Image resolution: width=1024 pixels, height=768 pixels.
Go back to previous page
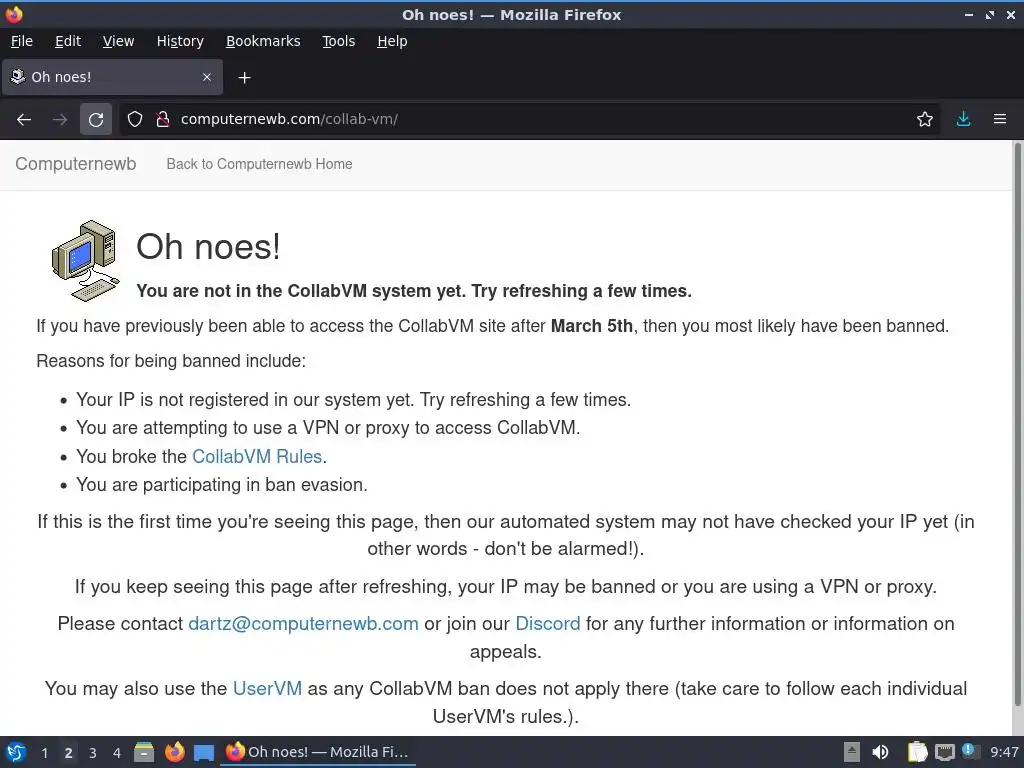coord(24,120)
